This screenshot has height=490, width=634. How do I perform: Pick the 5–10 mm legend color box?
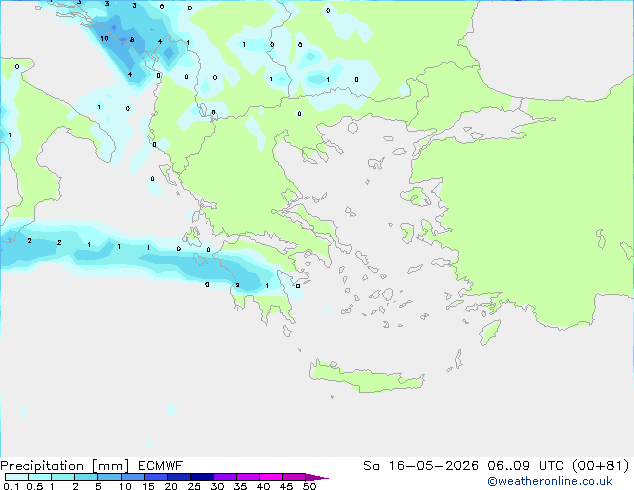coord(109,477)
